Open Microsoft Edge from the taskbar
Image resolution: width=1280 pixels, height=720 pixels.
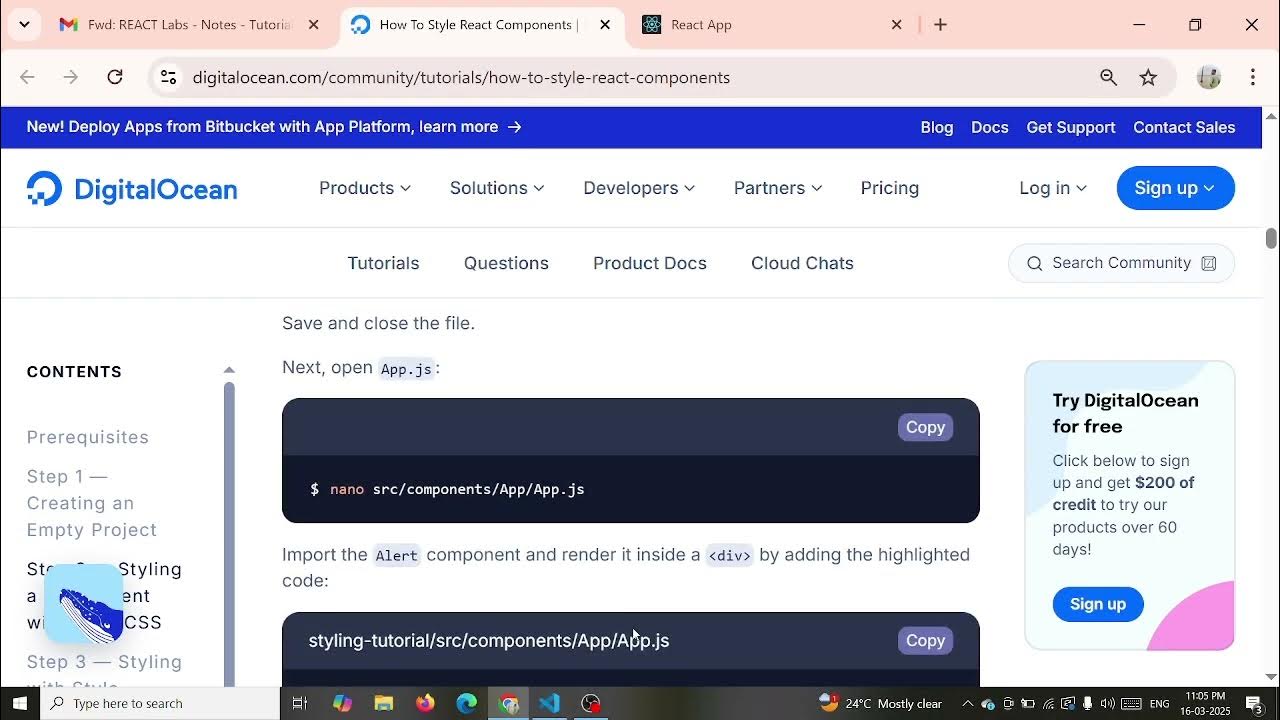(467, 703)
